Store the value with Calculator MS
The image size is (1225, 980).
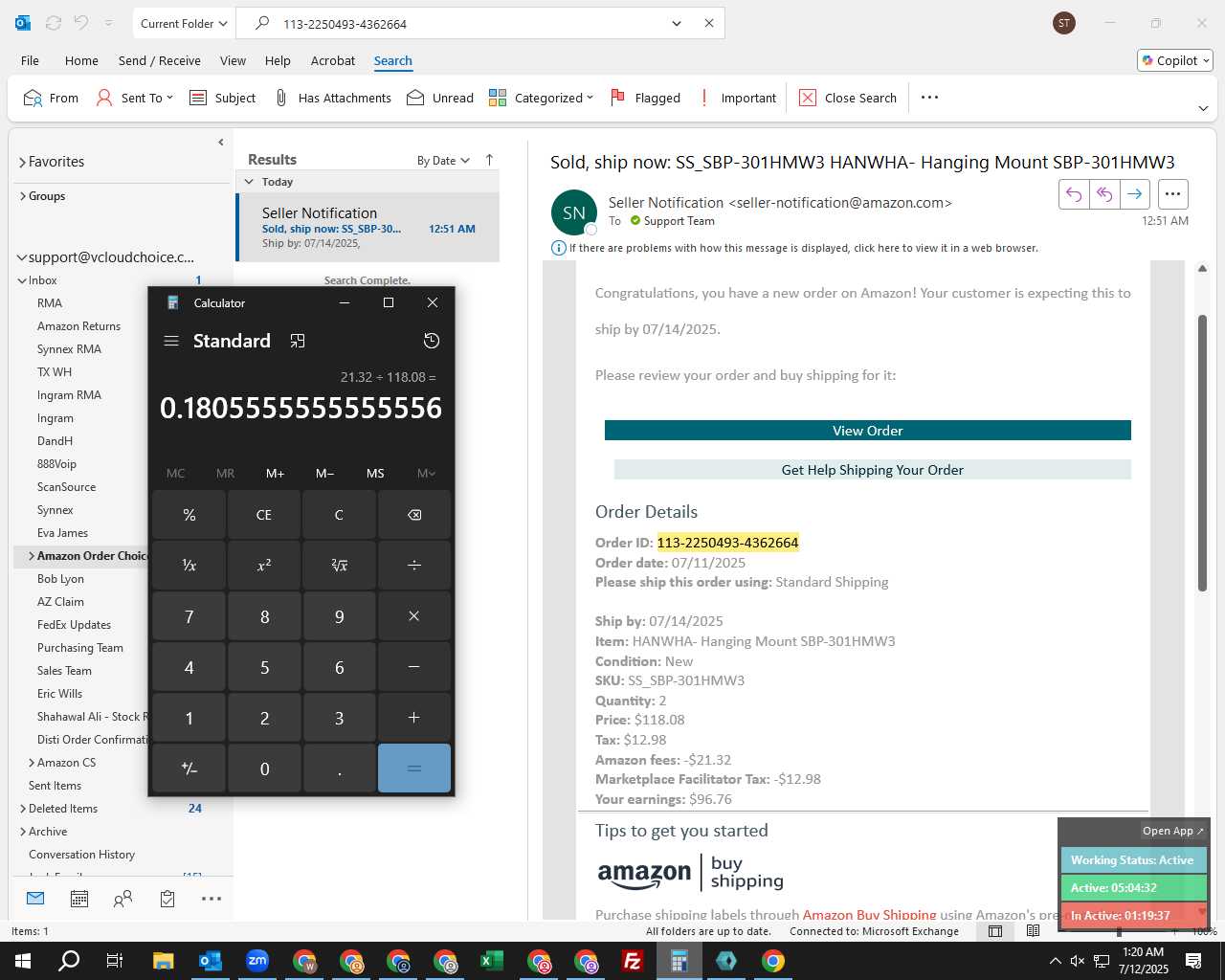[375, 473]
